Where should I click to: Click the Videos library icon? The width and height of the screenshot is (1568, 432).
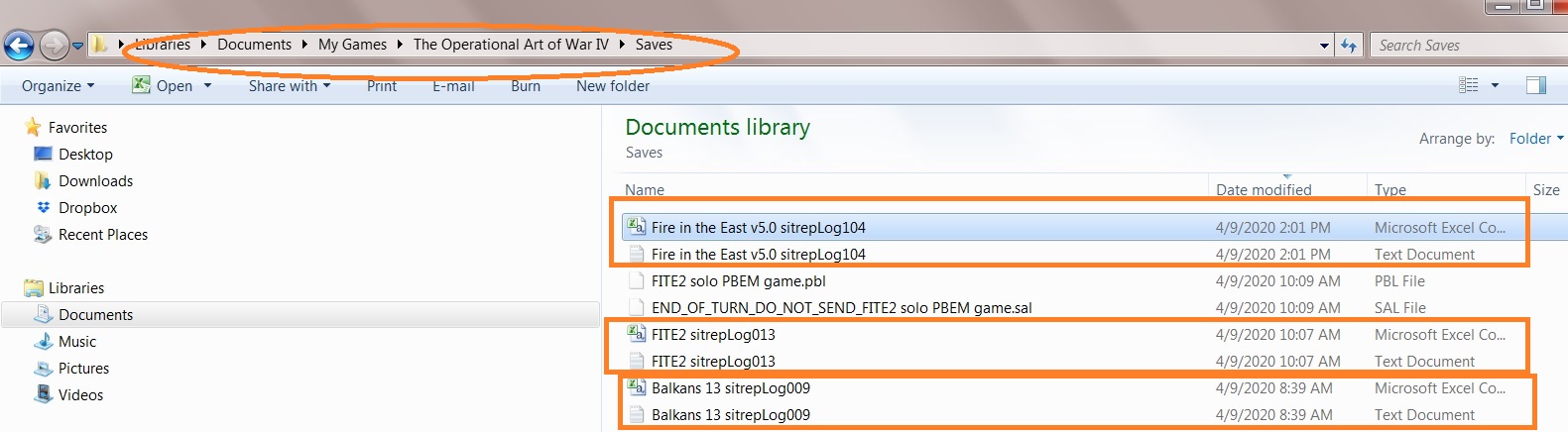[43, 394]
